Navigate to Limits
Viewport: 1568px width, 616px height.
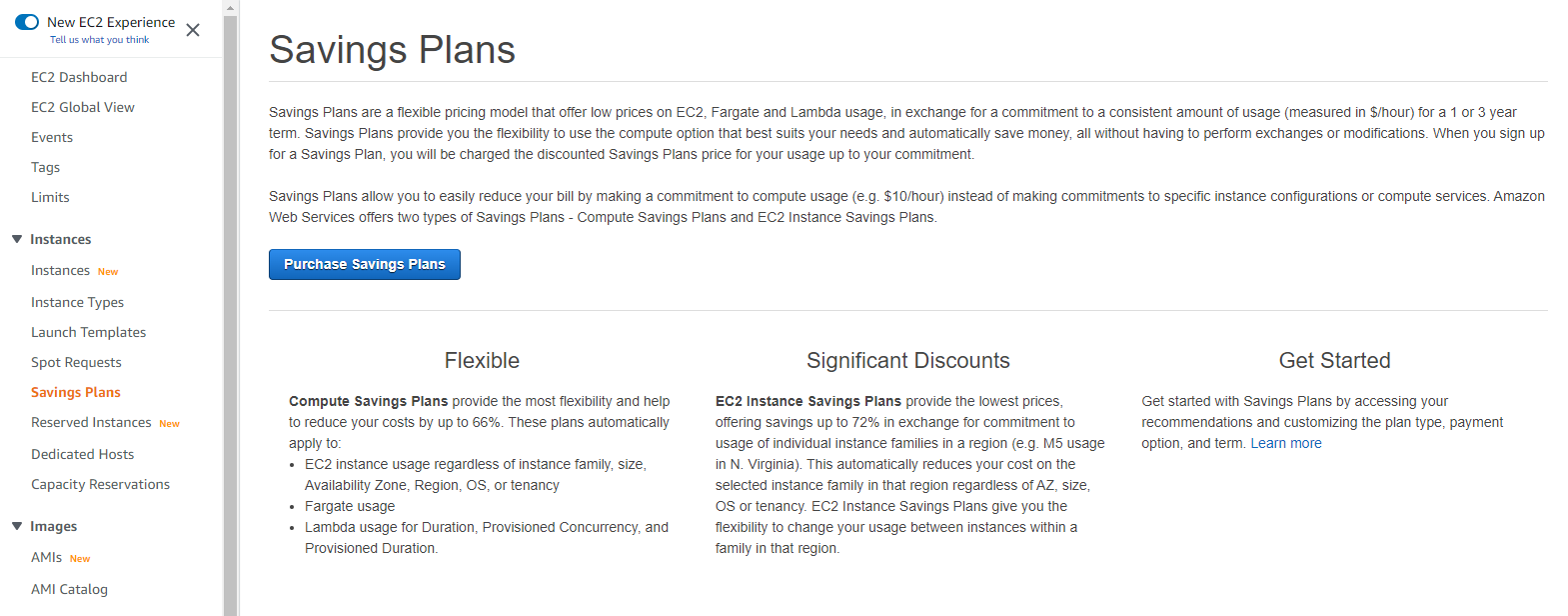50,197
